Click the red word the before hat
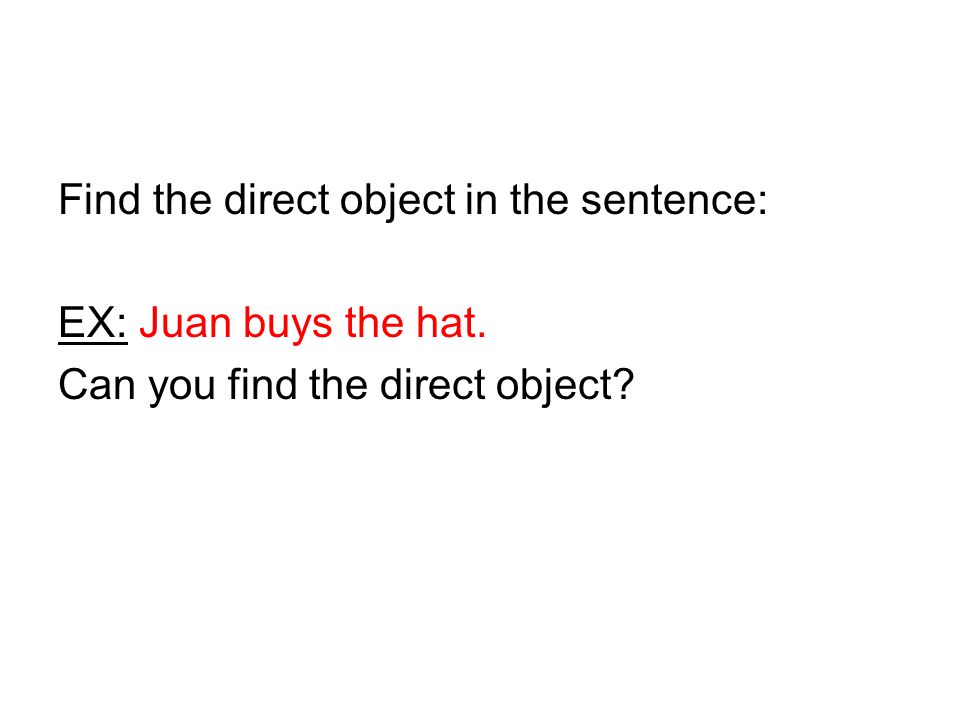 374,323
